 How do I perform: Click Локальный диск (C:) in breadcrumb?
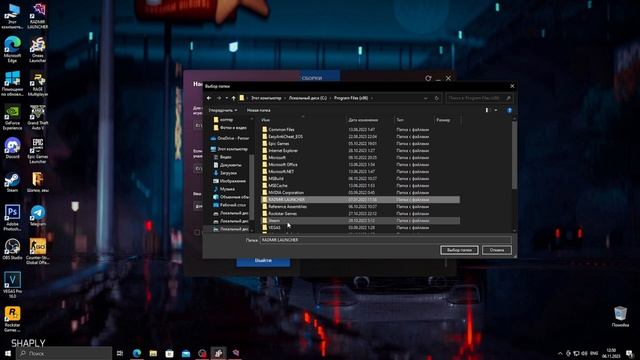click(307, 98)
